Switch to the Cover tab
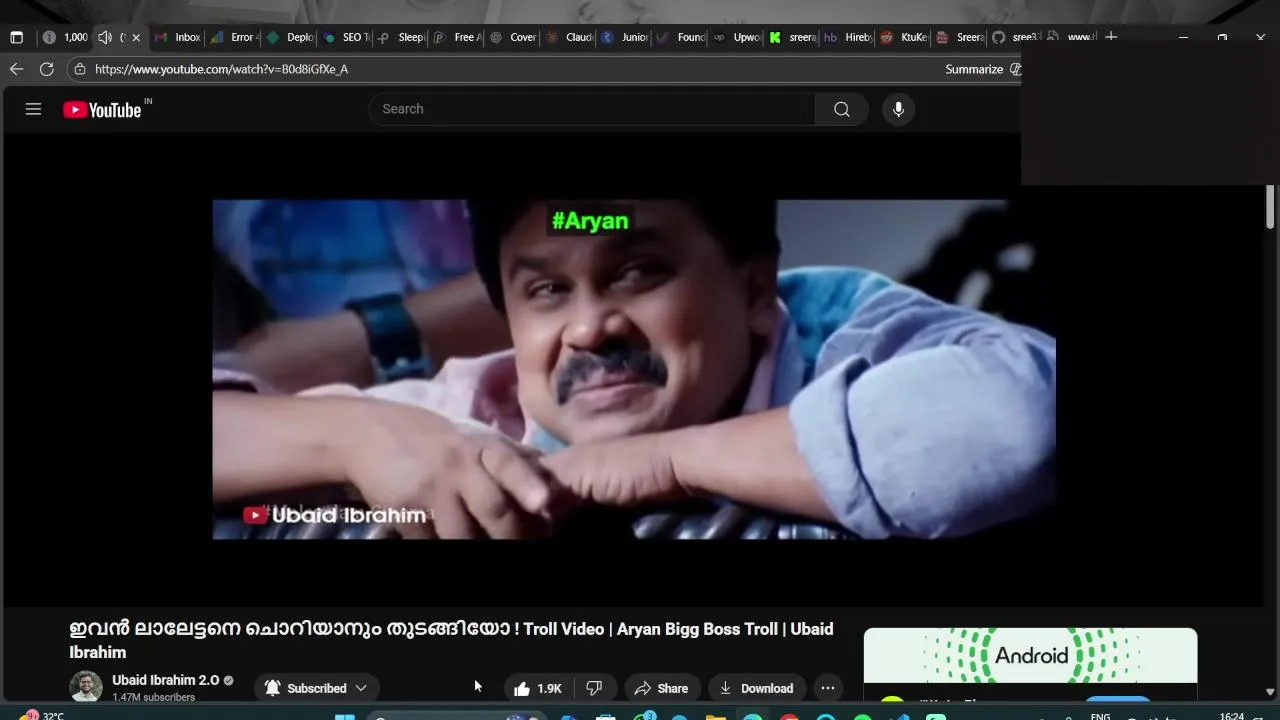This screenshot has height=720, width=1280. coord(512,37)
